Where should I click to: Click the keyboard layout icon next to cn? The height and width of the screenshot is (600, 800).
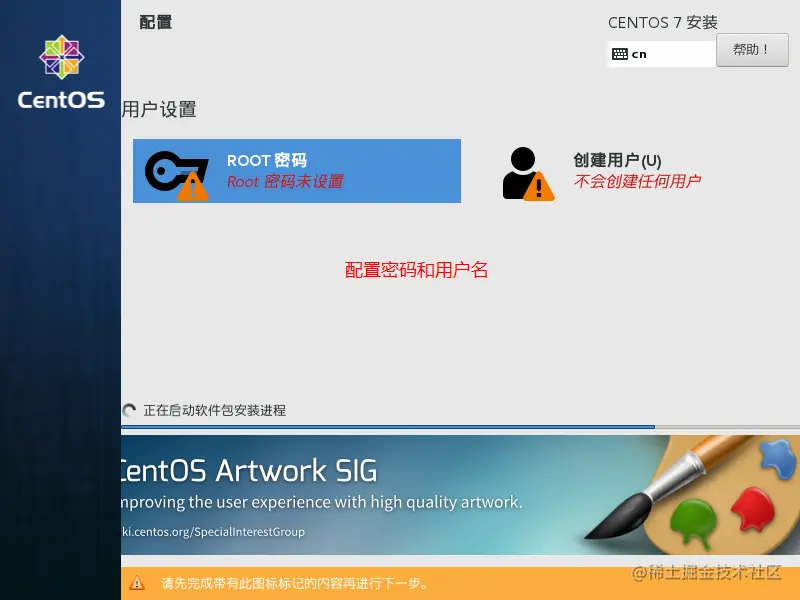coord(619,54)
